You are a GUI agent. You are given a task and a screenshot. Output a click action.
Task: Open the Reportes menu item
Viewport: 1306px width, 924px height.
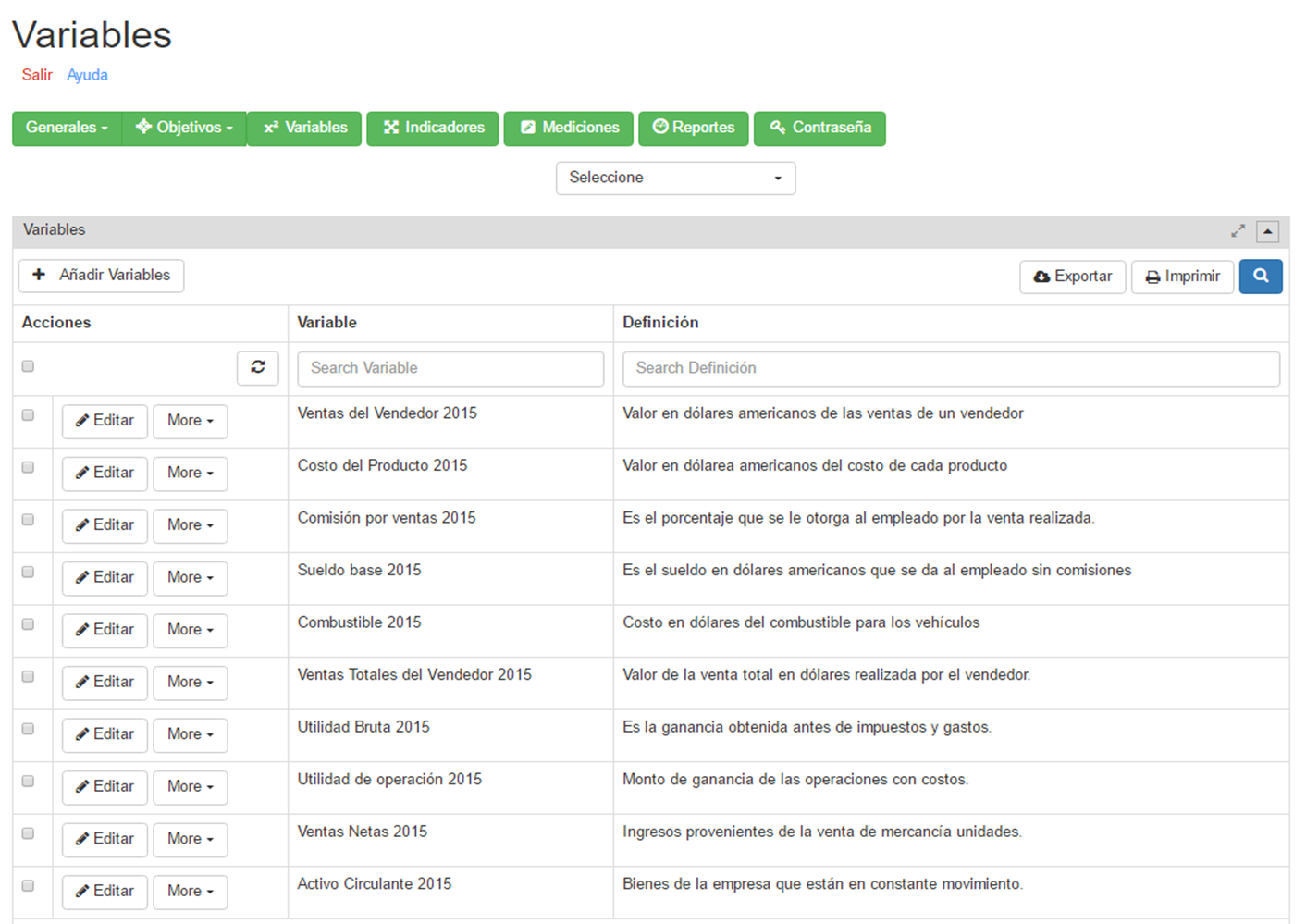pyautogui.click(x=693, y=128)
